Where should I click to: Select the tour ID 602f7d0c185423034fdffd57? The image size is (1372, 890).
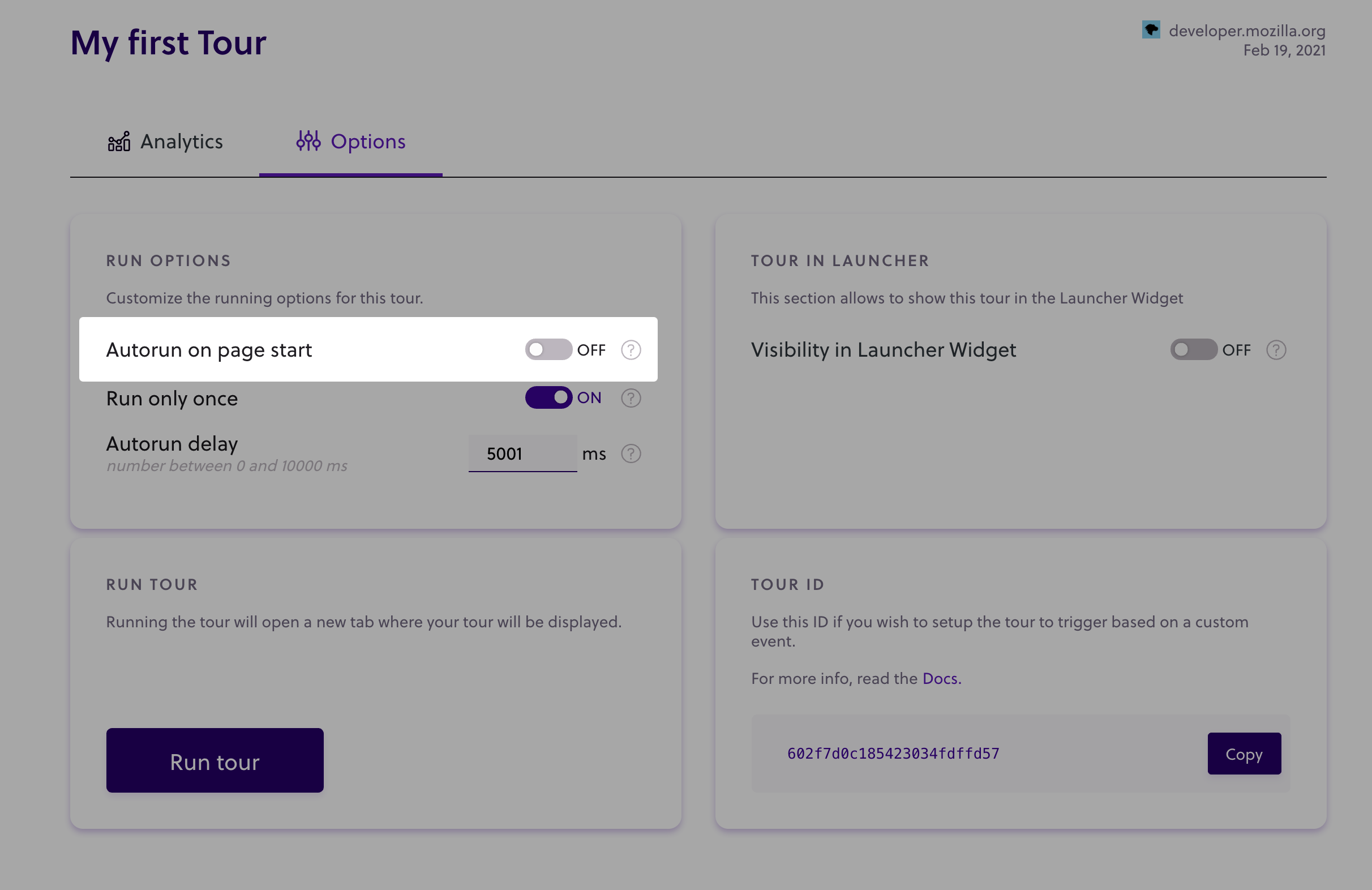click(893, 753)
